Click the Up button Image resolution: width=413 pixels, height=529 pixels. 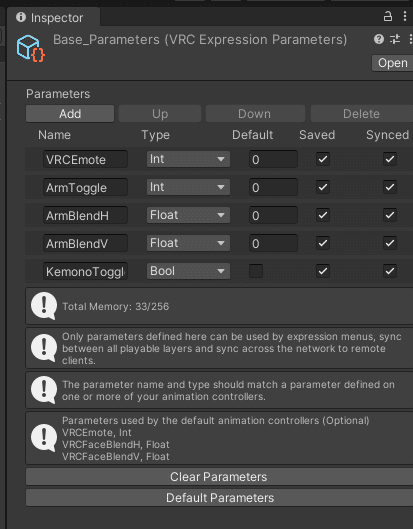pyautogui.click(x=160, y=114)
